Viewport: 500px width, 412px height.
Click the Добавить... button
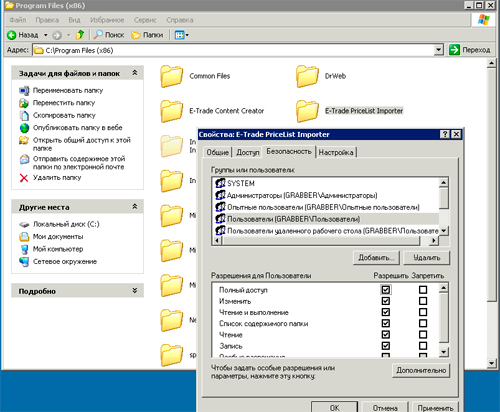coord(376,258)
